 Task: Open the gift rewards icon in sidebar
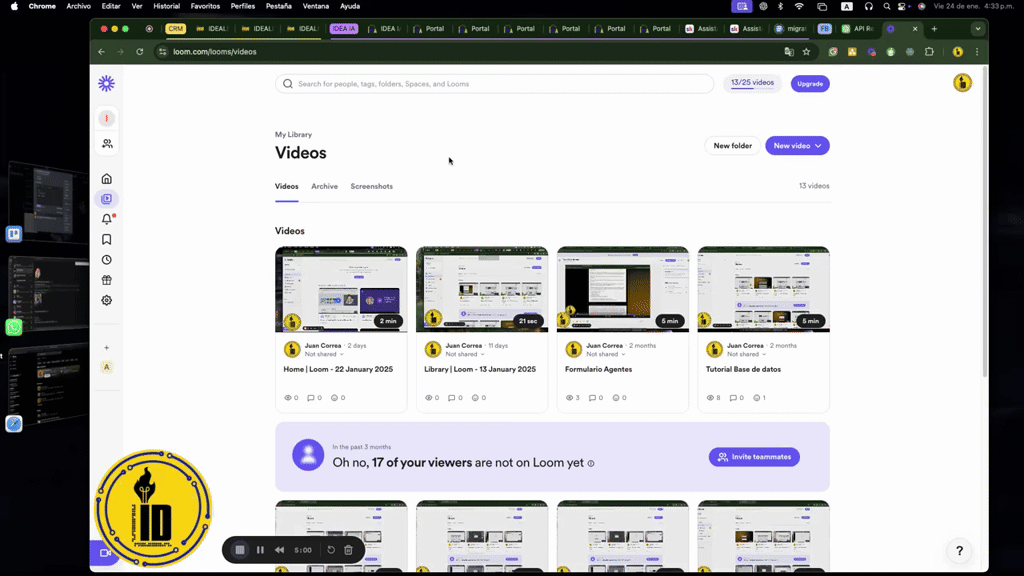(106, 280)
